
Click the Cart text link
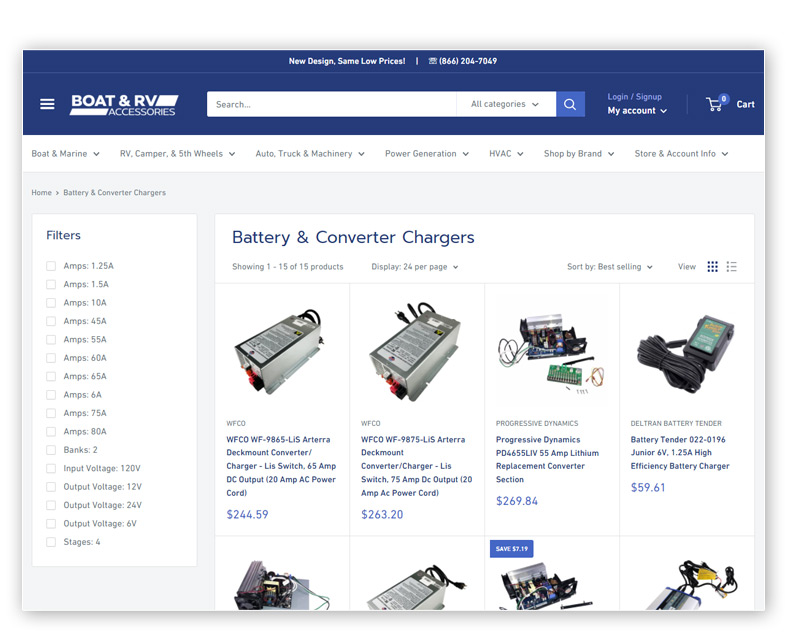[x=745, y=104]
